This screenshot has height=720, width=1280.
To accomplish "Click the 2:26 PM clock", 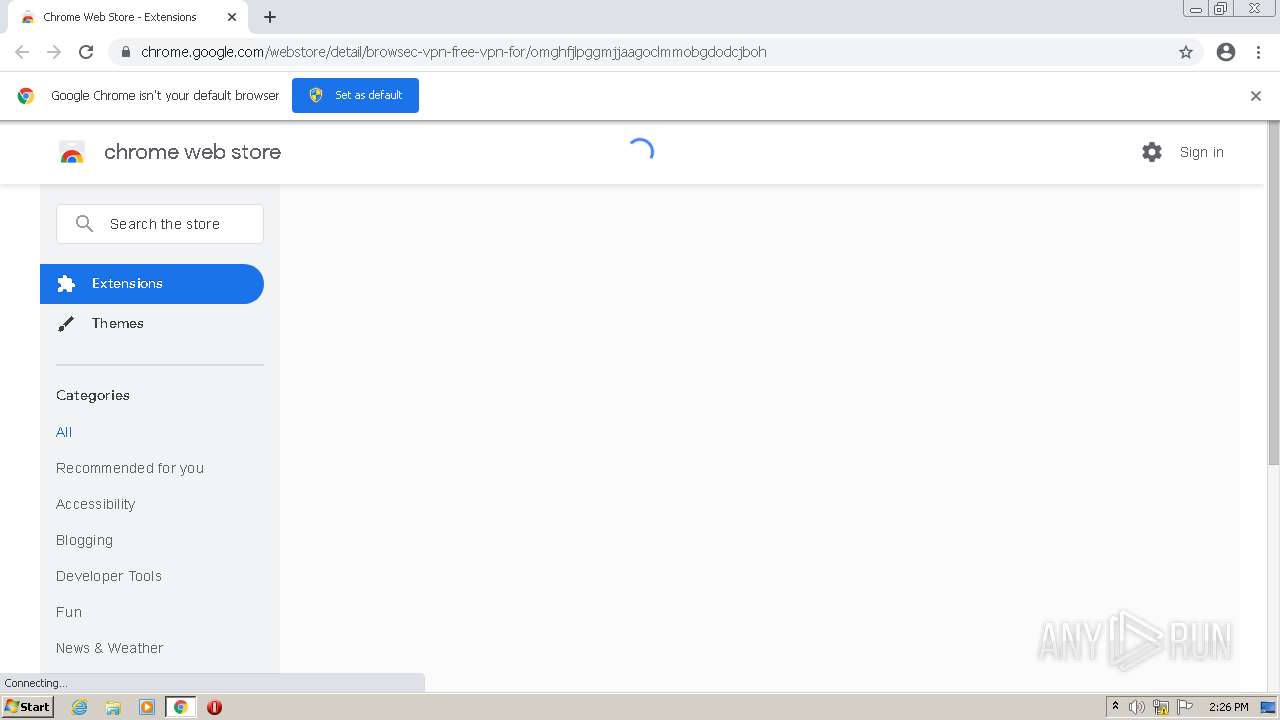I will (1228, 707).
